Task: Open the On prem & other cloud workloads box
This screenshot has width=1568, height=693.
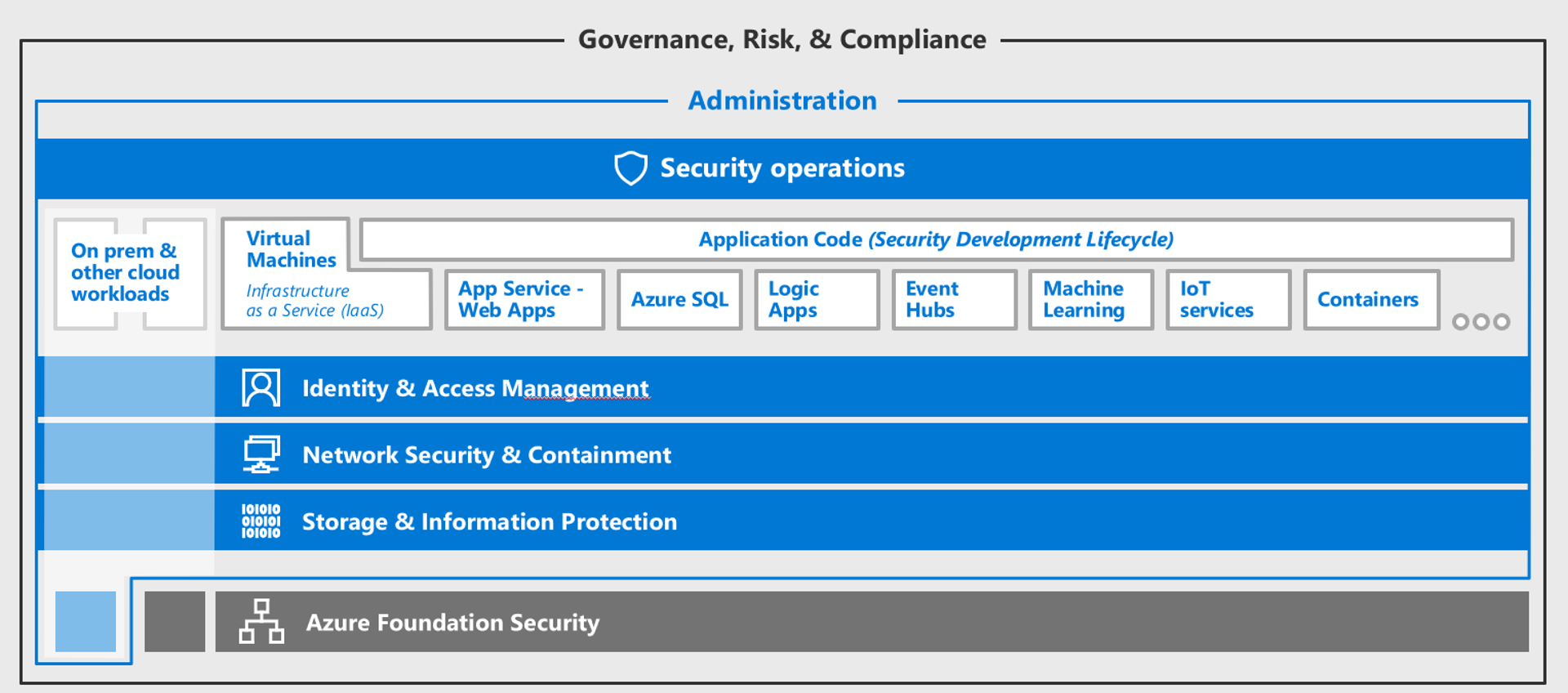Action: point(130,273)
